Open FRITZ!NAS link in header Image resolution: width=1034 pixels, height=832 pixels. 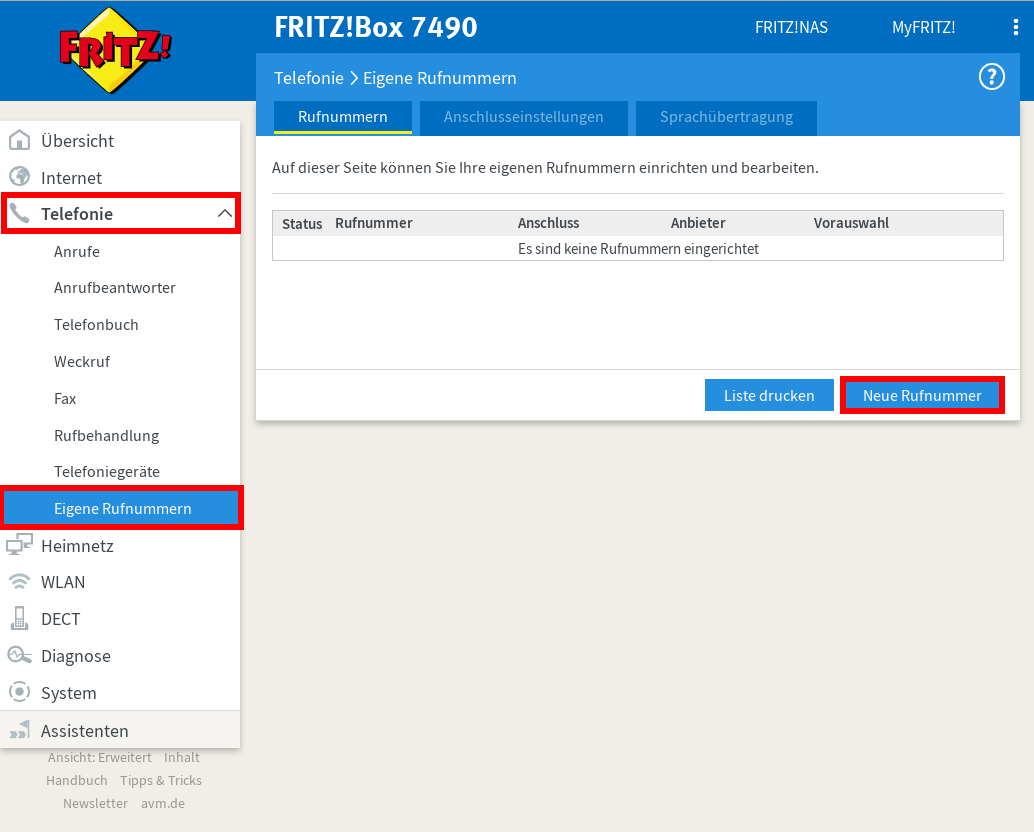[791, 27]
